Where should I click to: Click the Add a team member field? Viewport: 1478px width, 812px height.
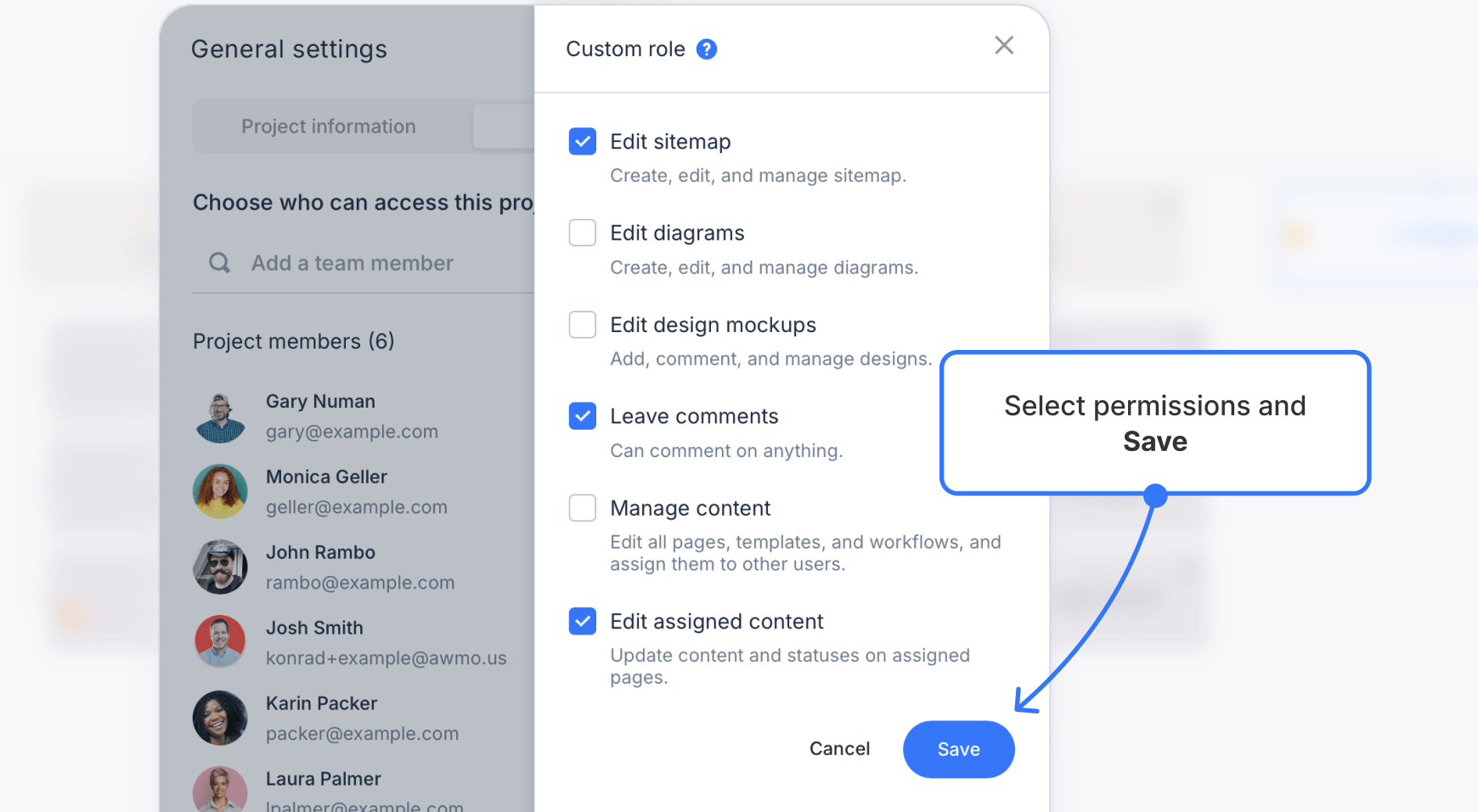(351, 262)
